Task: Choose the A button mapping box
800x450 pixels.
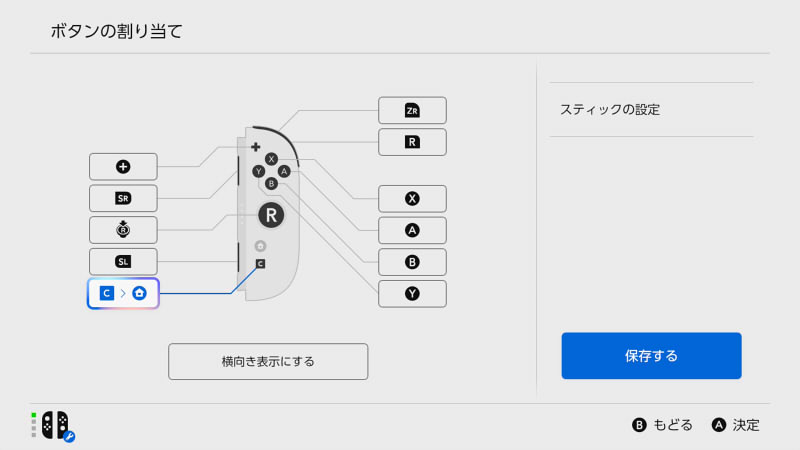Action: coord(412,230)
